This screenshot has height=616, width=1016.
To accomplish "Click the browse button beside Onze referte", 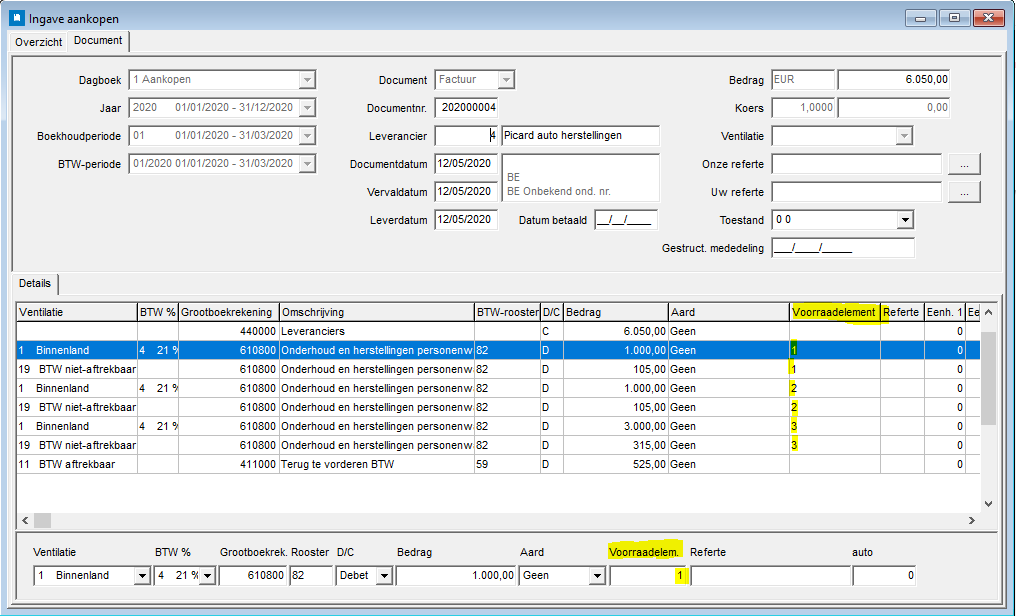I will 964,164.
